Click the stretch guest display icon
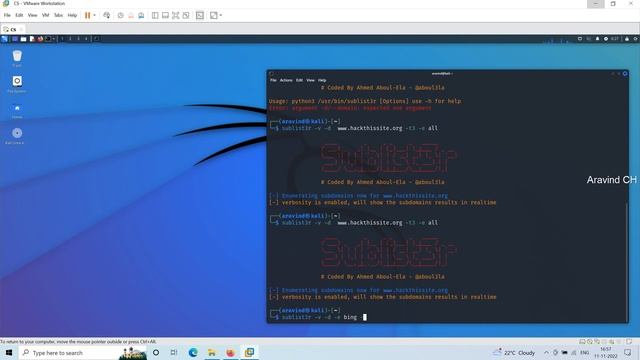 (214, 16)
